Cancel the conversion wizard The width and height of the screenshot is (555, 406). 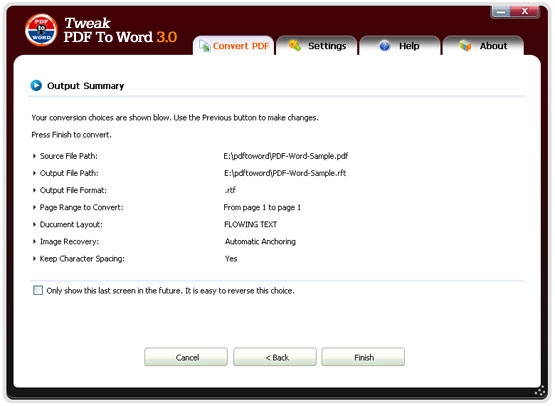[x=186, y=357]
